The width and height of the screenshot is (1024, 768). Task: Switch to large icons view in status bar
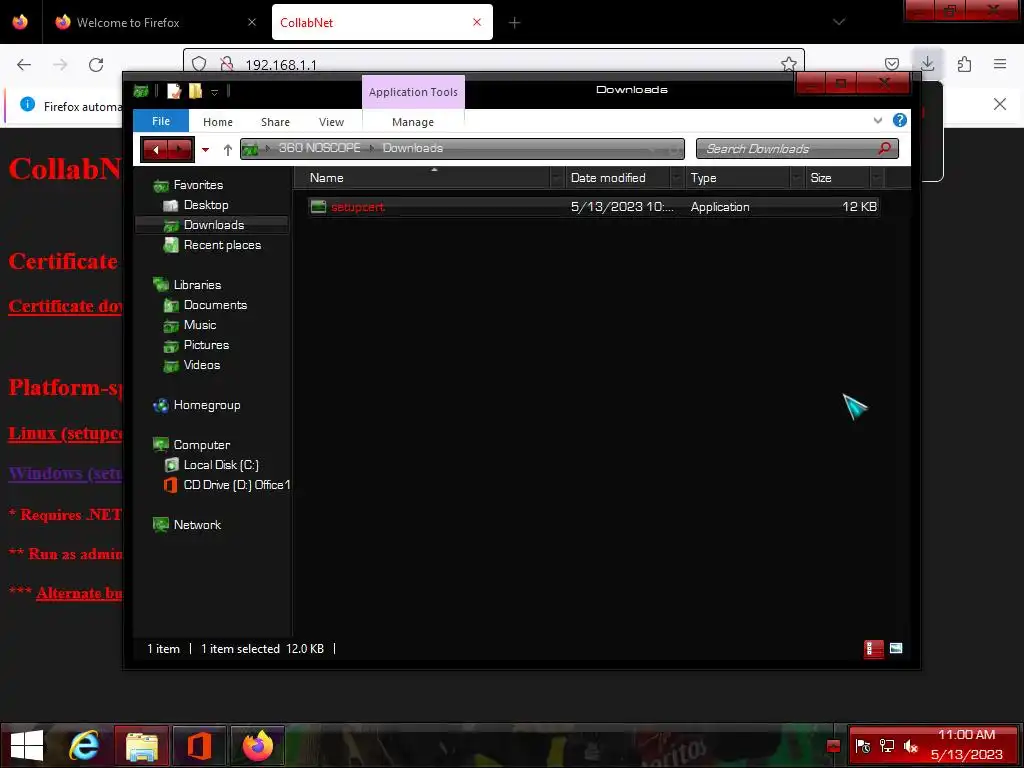(x=896, y=648)
